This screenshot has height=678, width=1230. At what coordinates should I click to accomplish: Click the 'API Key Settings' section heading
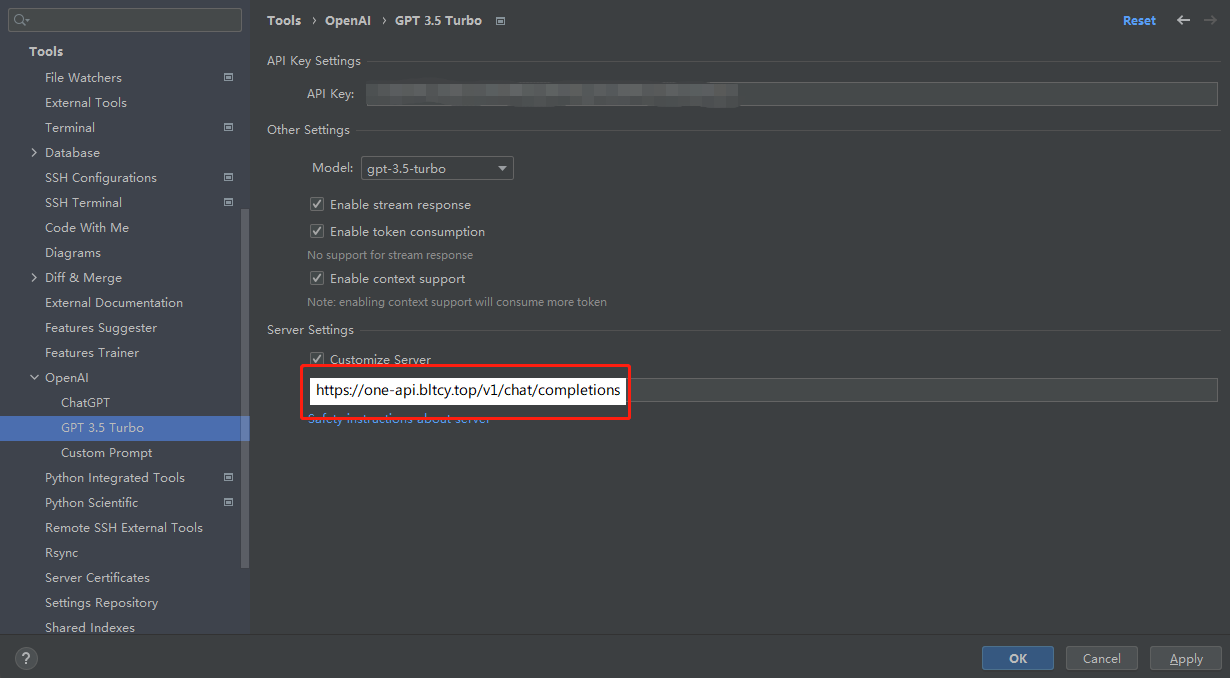tap(314, 61)
